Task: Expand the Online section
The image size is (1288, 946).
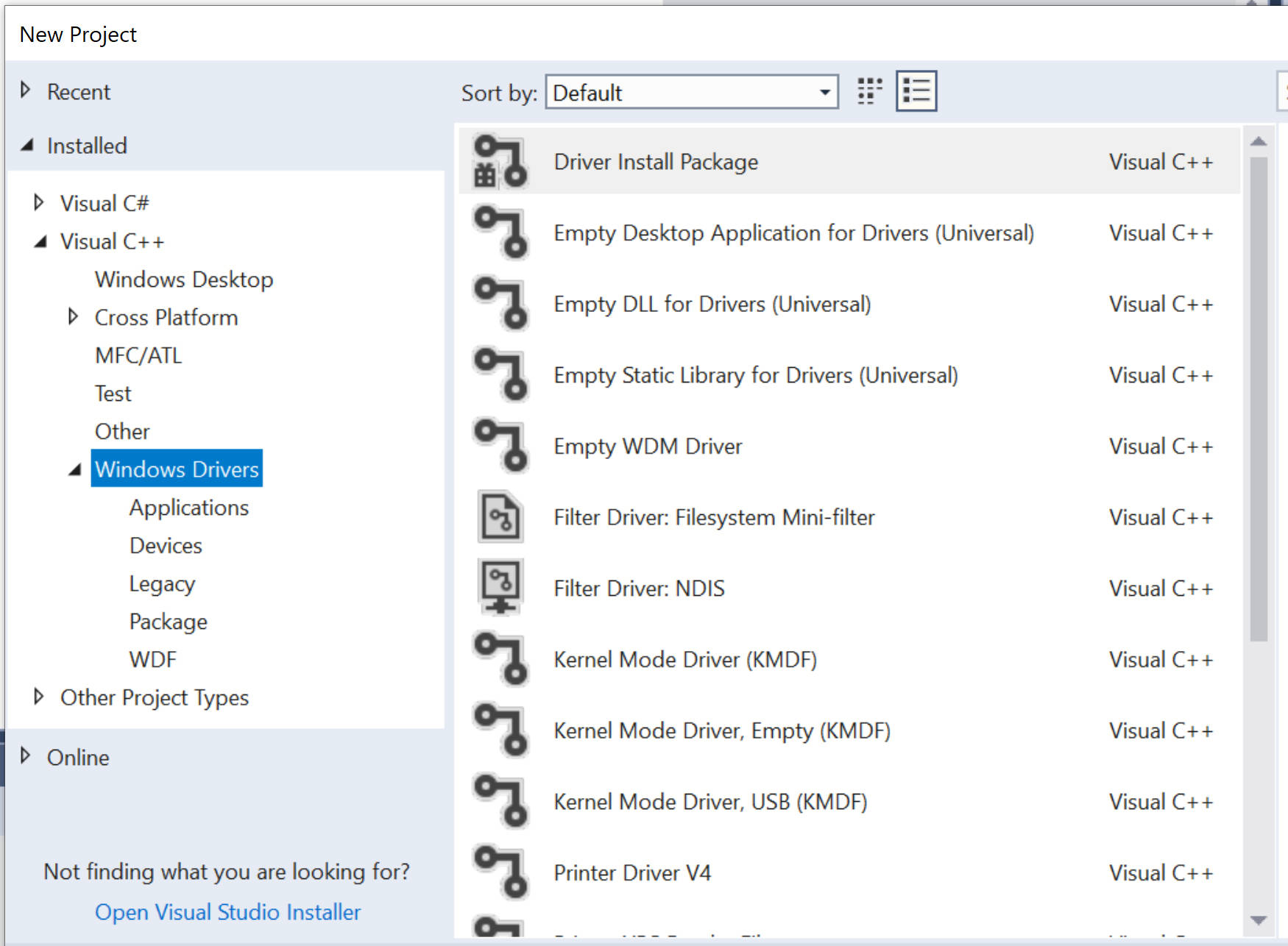Action: pyautogui.click(x=26, y=756)
